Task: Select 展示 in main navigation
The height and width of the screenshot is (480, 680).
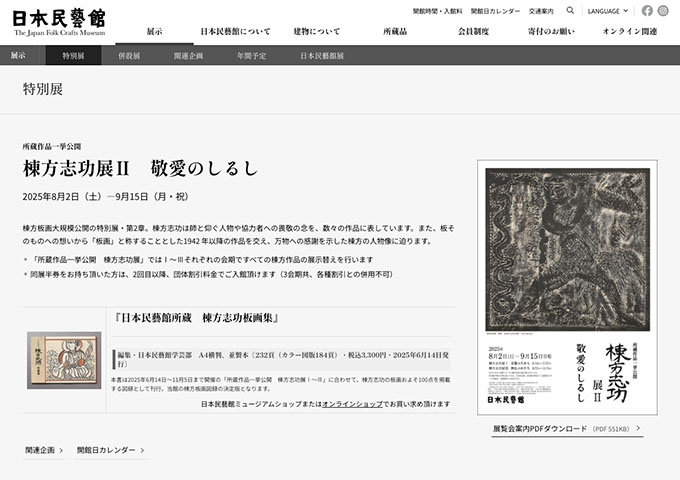Action: [154, 31]
